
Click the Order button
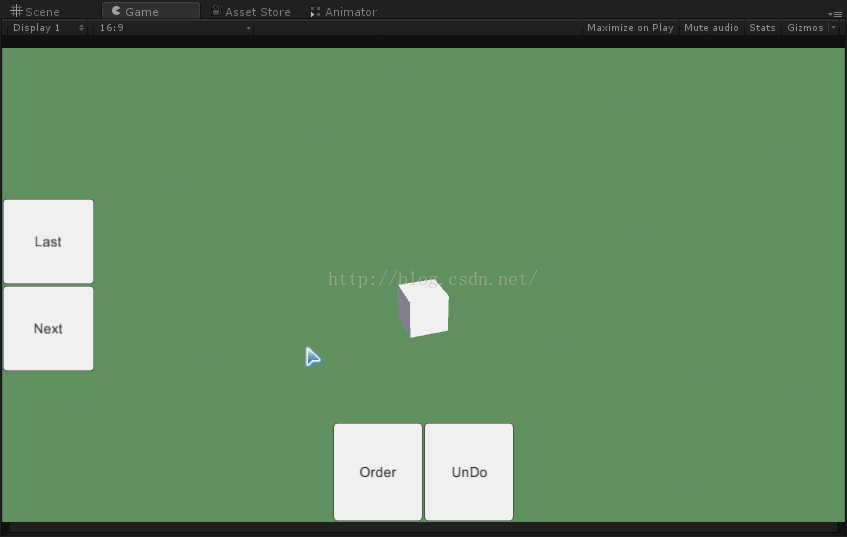pos(378,472)
